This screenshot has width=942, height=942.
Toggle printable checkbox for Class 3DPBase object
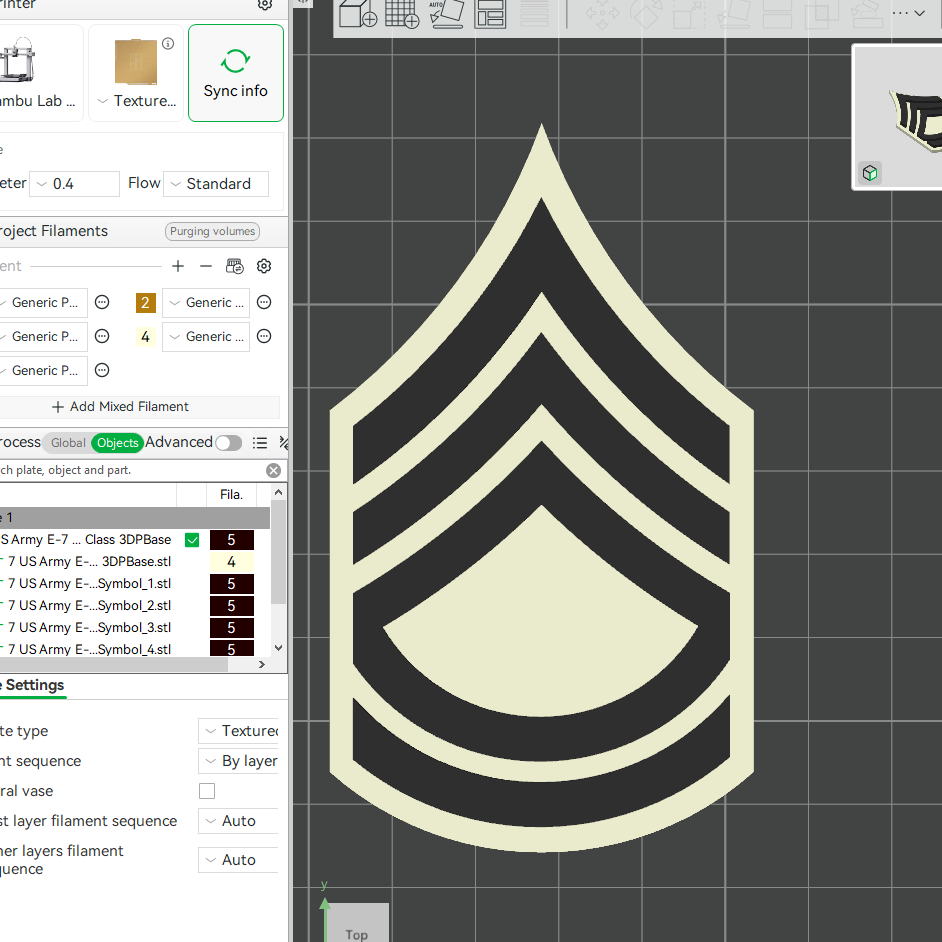pos(192,540)
